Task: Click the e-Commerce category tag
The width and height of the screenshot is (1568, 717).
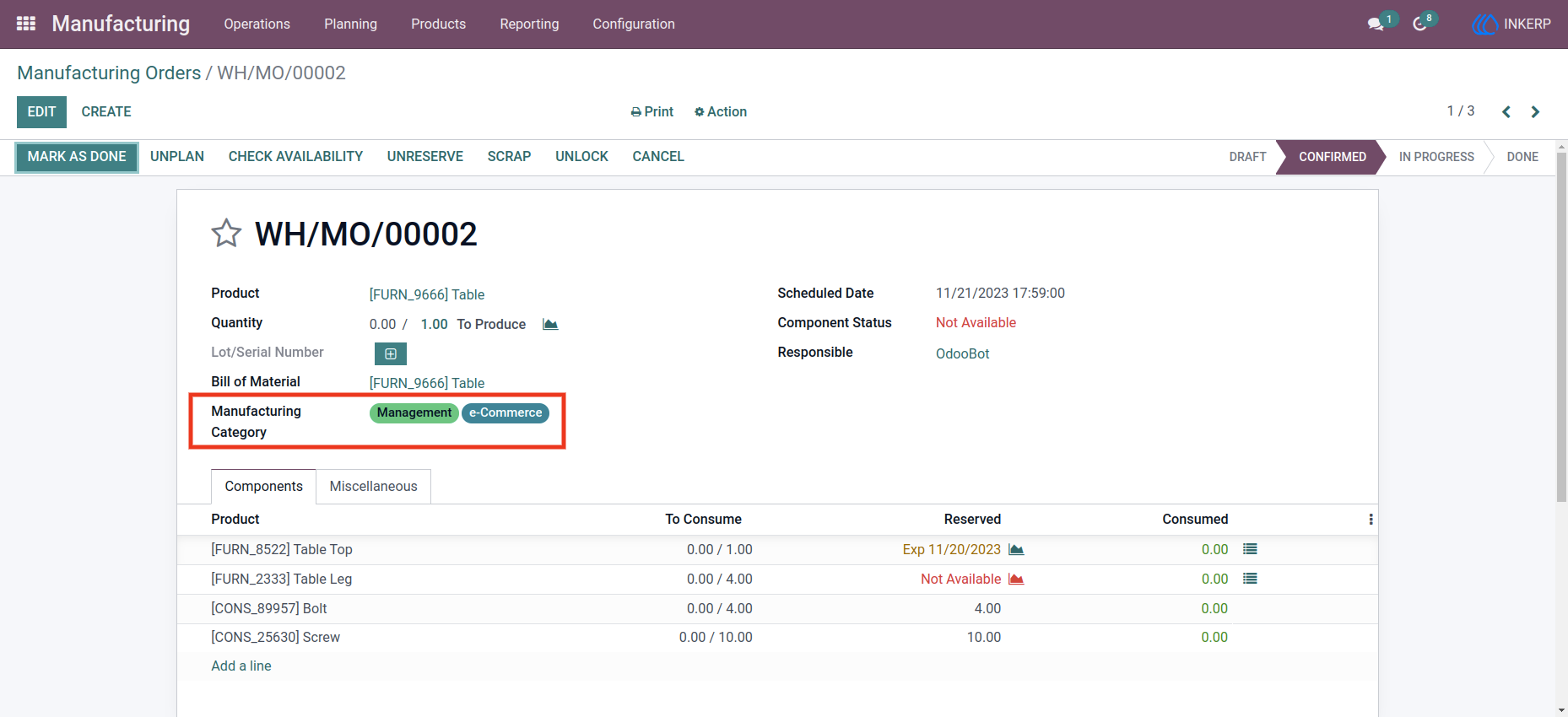Action: pos(506,412)
